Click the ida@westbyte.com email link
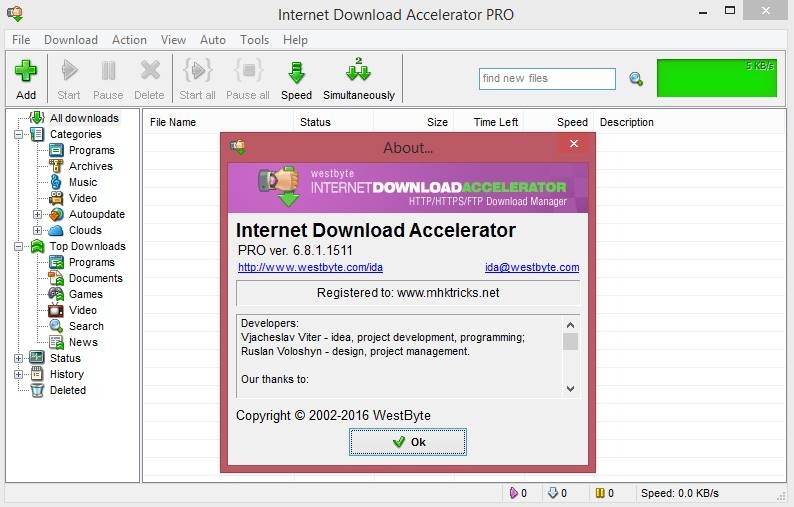794x507 pixels. 532,267
